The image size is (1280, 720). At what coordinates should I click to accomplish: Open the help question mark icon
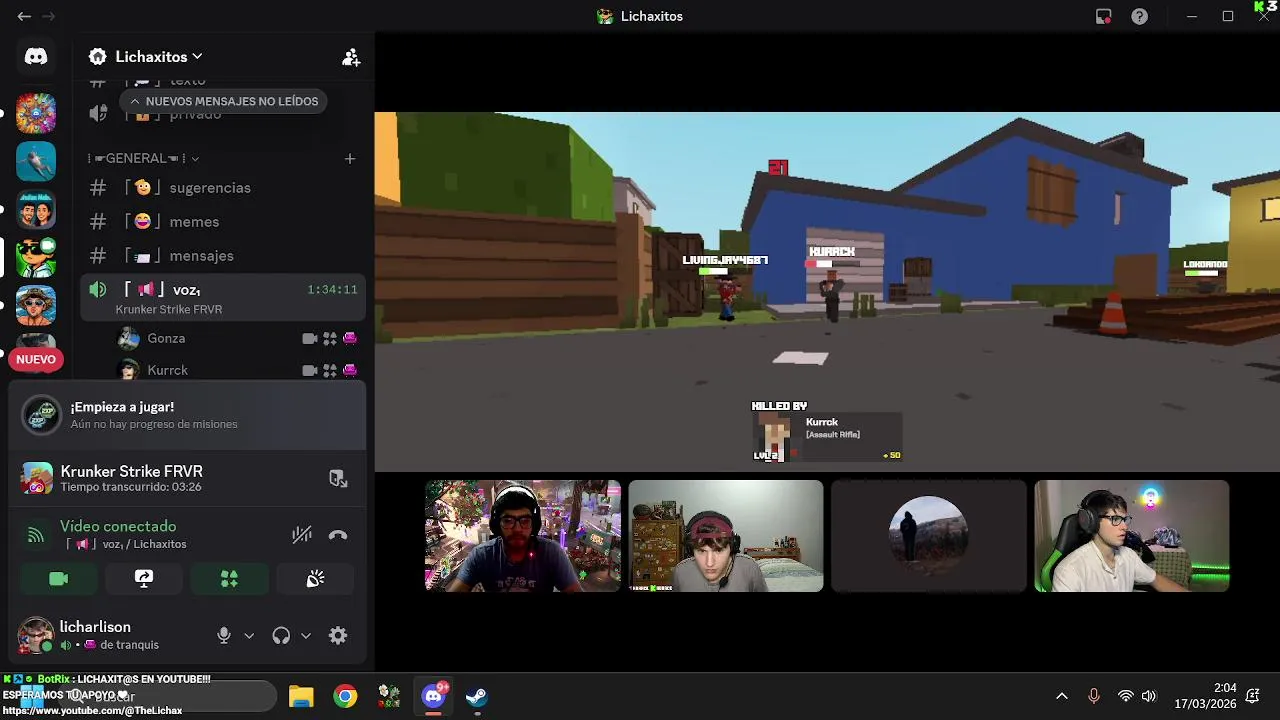tap(1139, 16)
